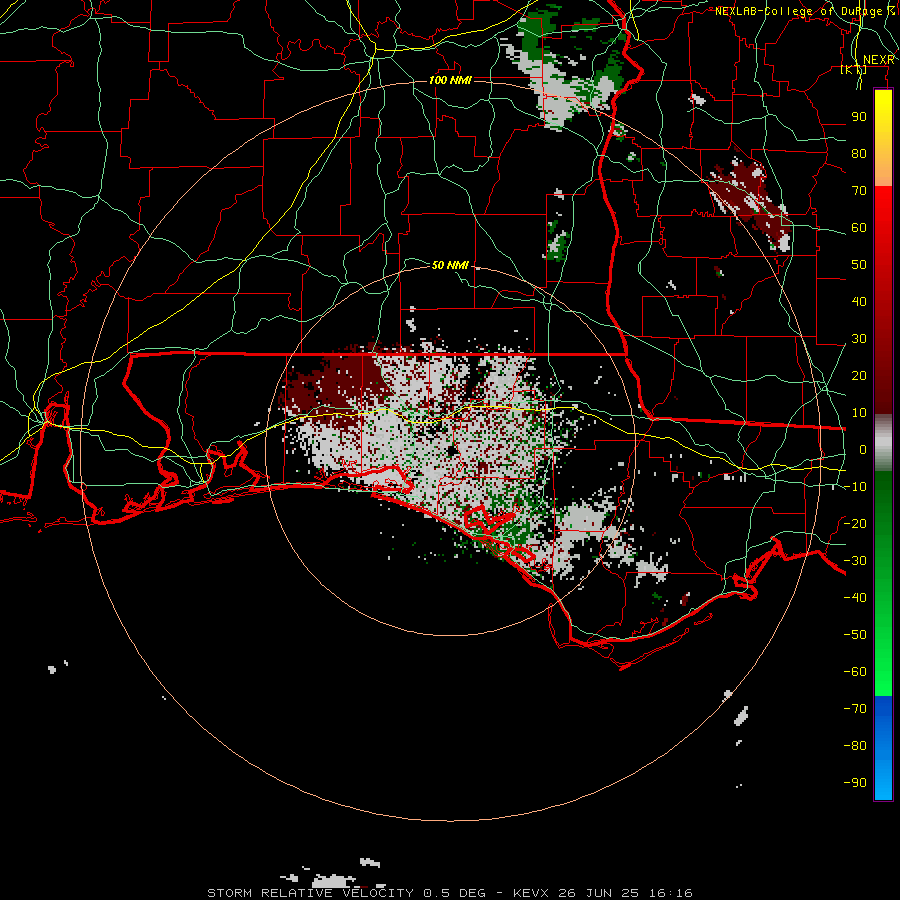Click the 50 value on the velocity scale
900x900 pixels.
859,265
